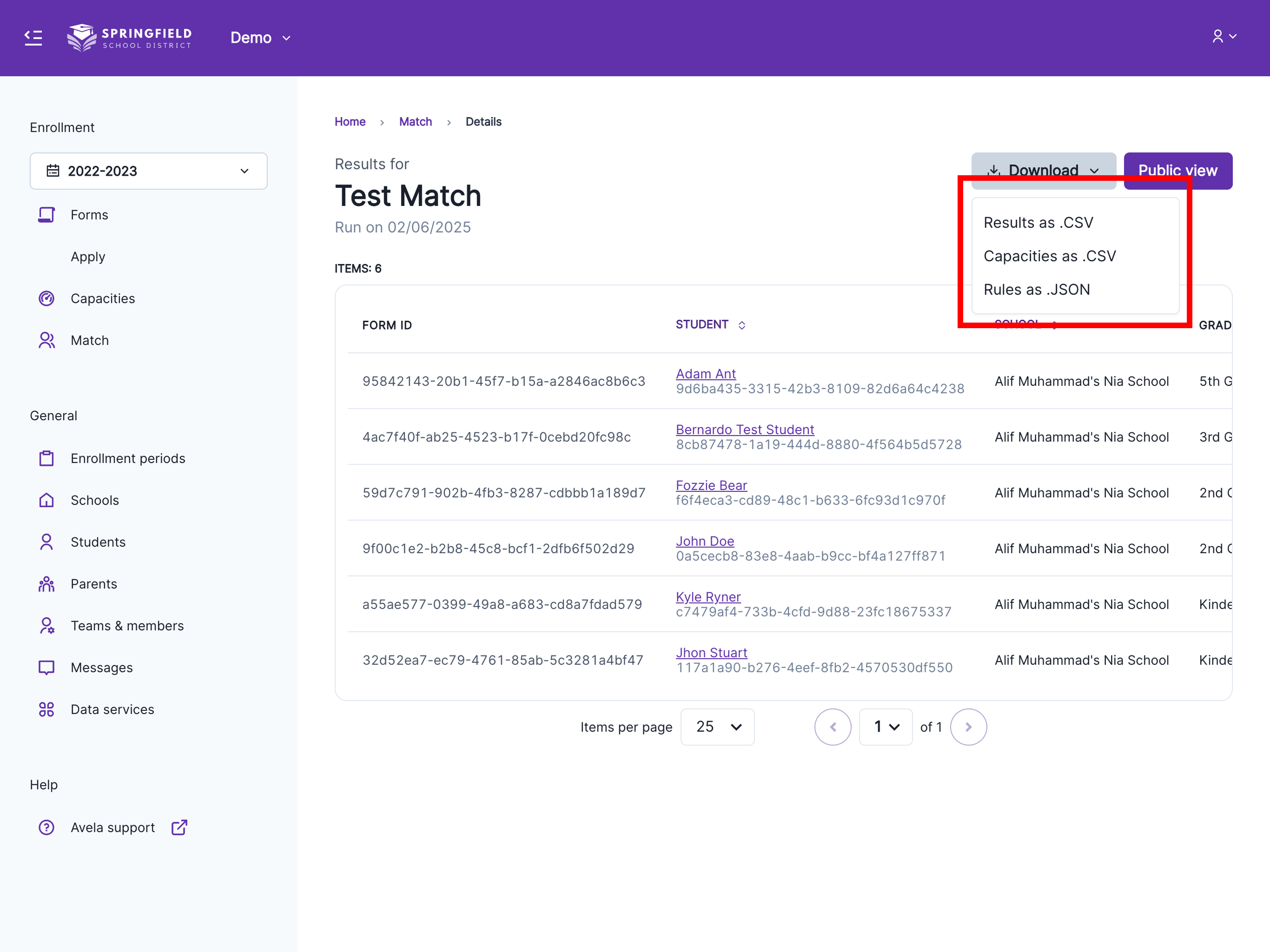Open Schools in the sidebar
Screen dimensions: 1270x952
95,500
